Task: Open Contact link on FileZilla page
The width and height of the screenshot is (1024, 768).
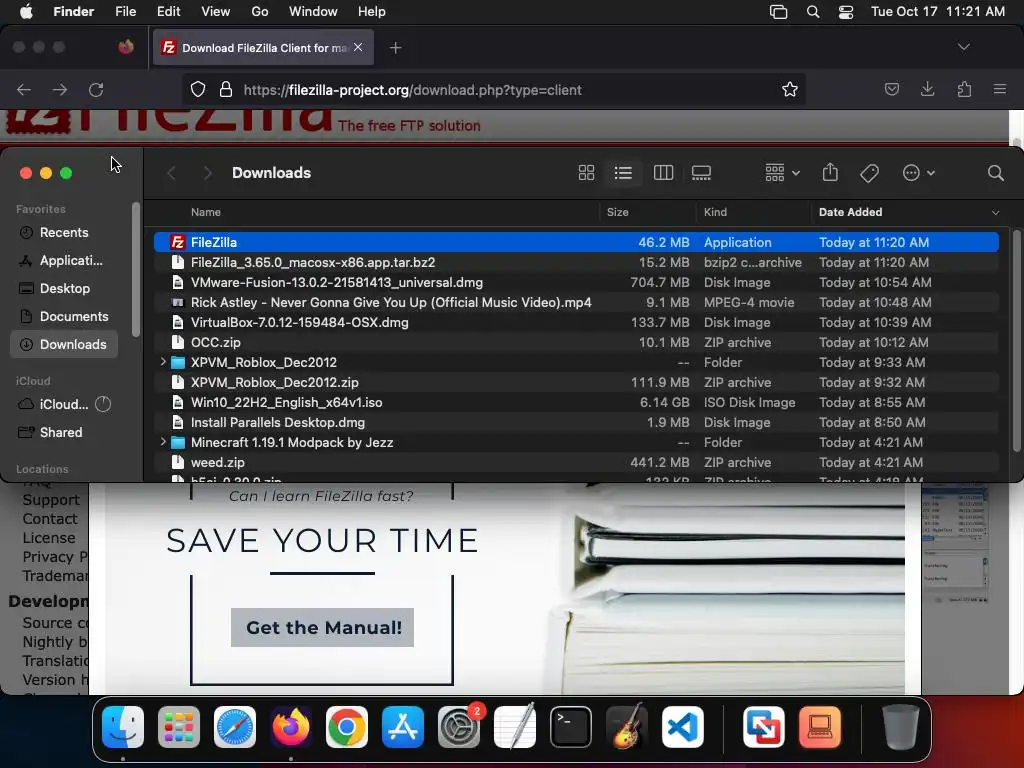Action: coord(50,519)
